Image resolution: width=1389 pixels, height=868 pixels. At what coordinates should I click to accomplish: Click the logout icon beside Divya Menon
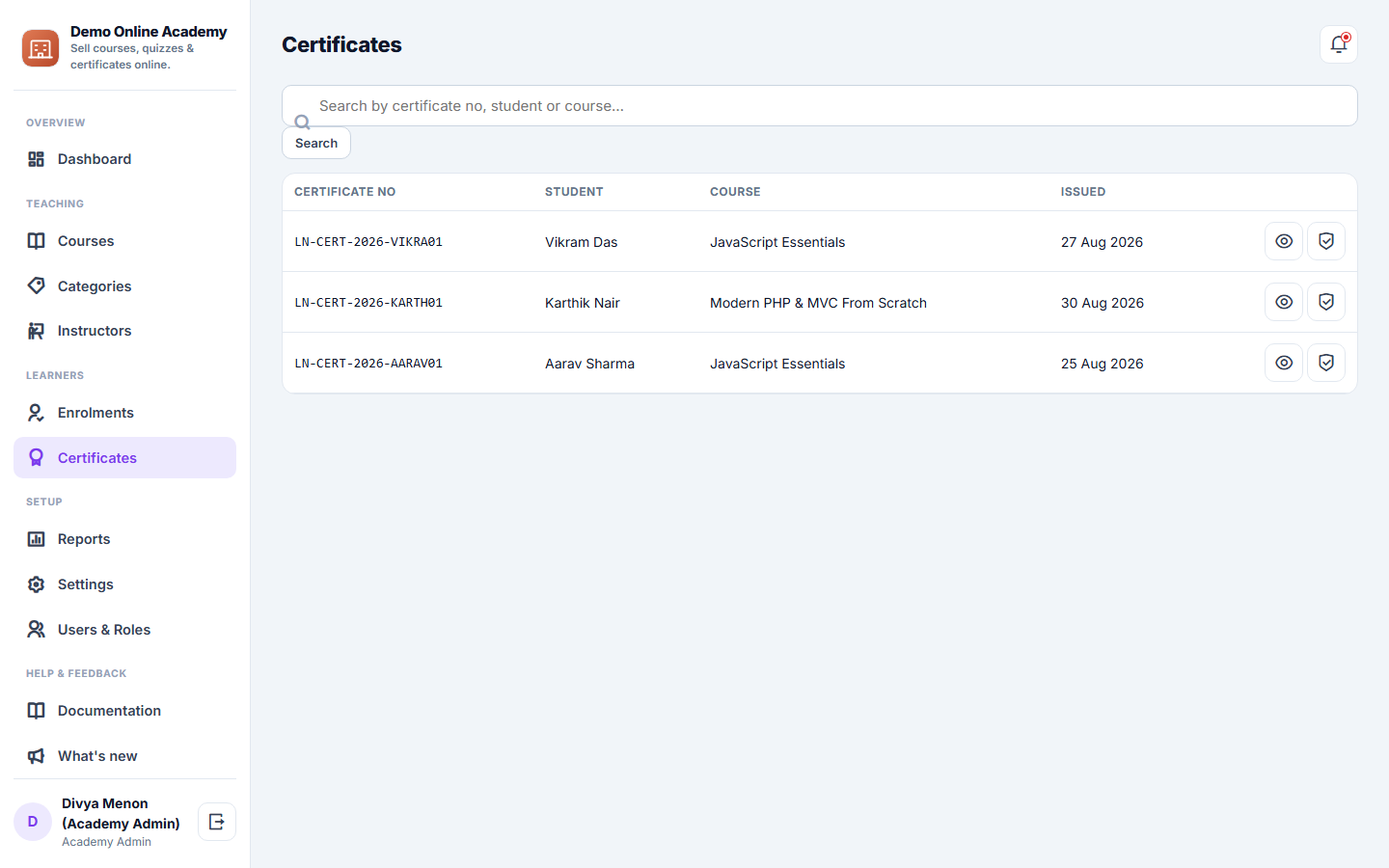click(x=217, y=822)
